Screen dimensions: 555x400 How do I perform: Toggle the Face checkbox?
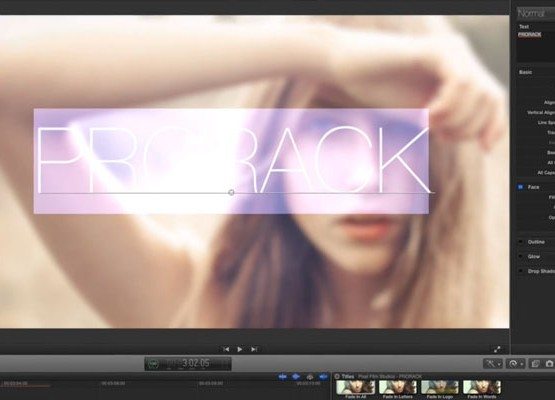(520, 187)
